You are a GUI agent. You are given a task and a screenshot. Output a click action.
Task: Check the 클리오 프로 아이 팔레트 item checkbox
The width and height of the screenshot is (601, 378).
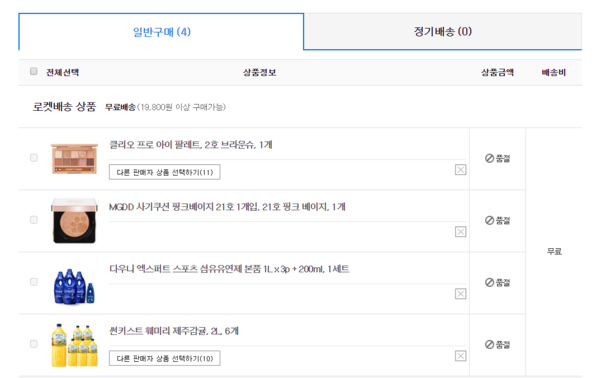tap(34, 158)
